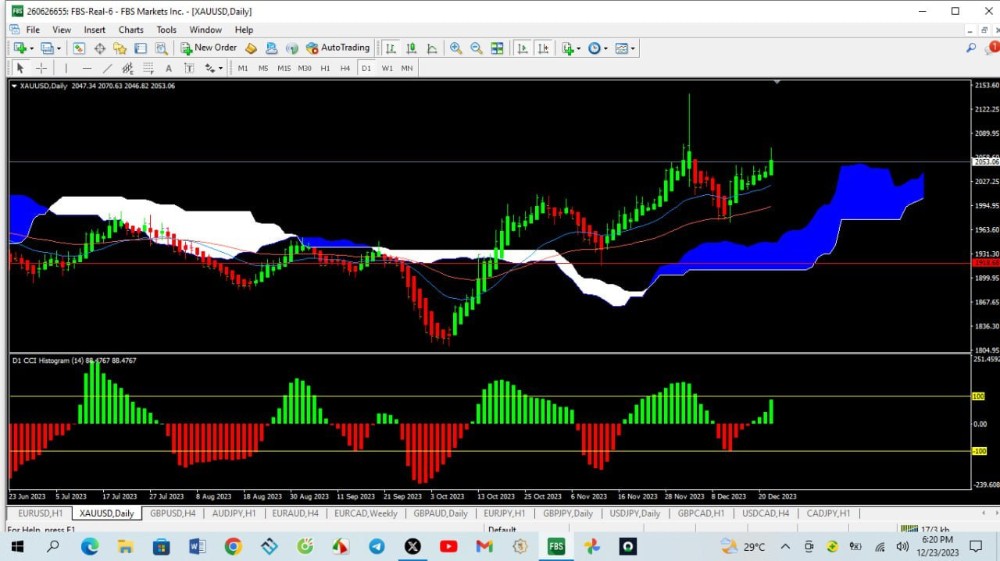Open the periodicity clock dropdown
Screen dimensions: 1000x561
597,48
